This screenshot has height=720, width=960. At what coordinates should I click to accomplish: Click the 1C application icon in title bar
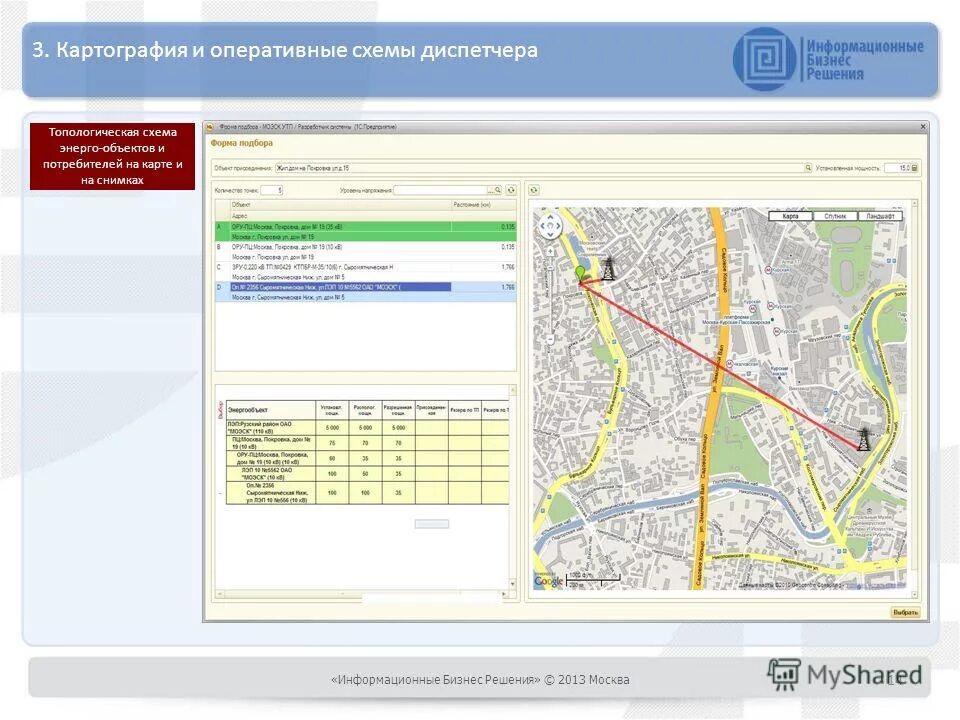click(x=210, y=127)
